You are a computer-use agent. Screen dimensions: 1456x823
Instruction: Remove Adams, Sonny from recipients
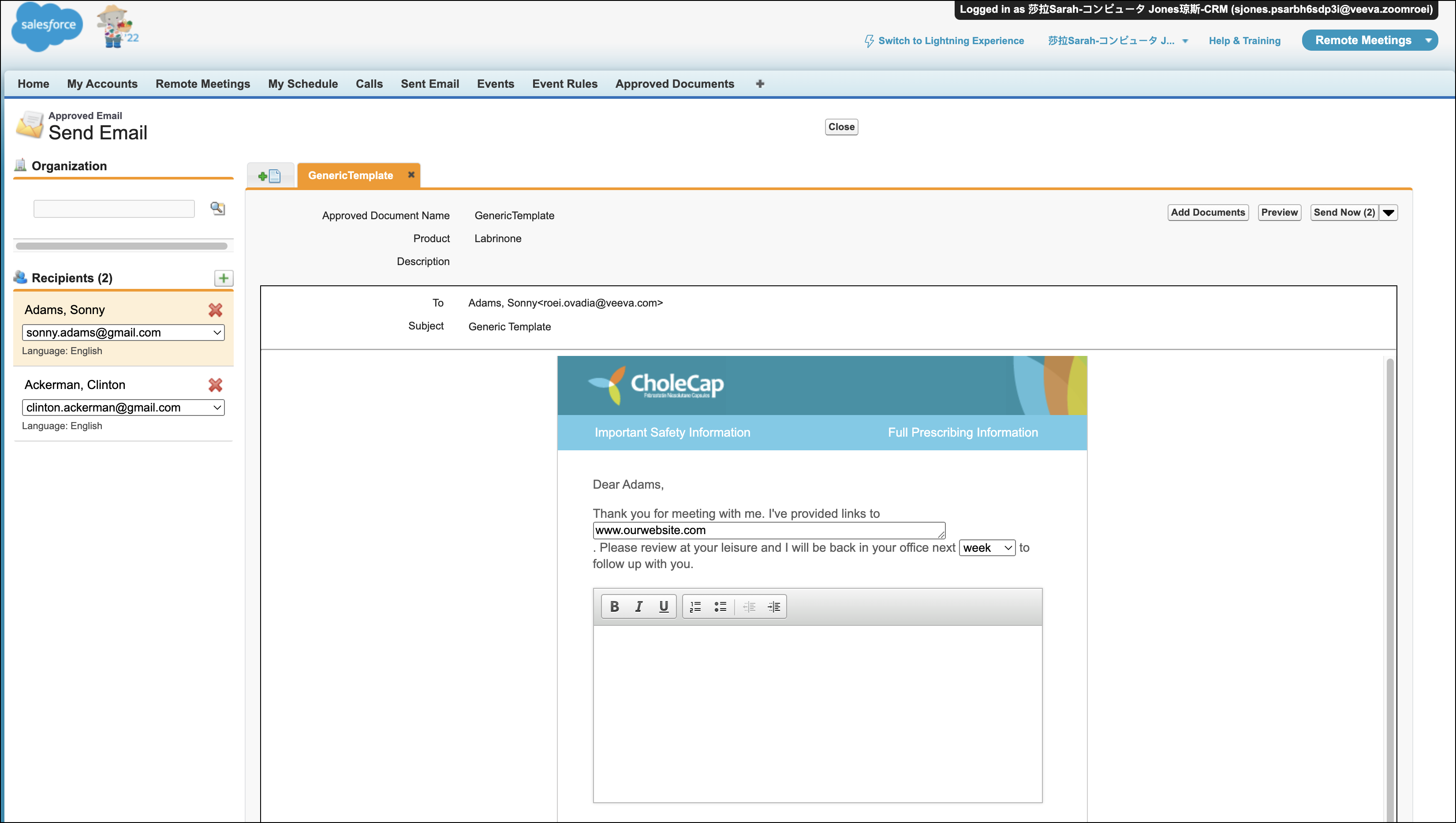click(215, 310)
